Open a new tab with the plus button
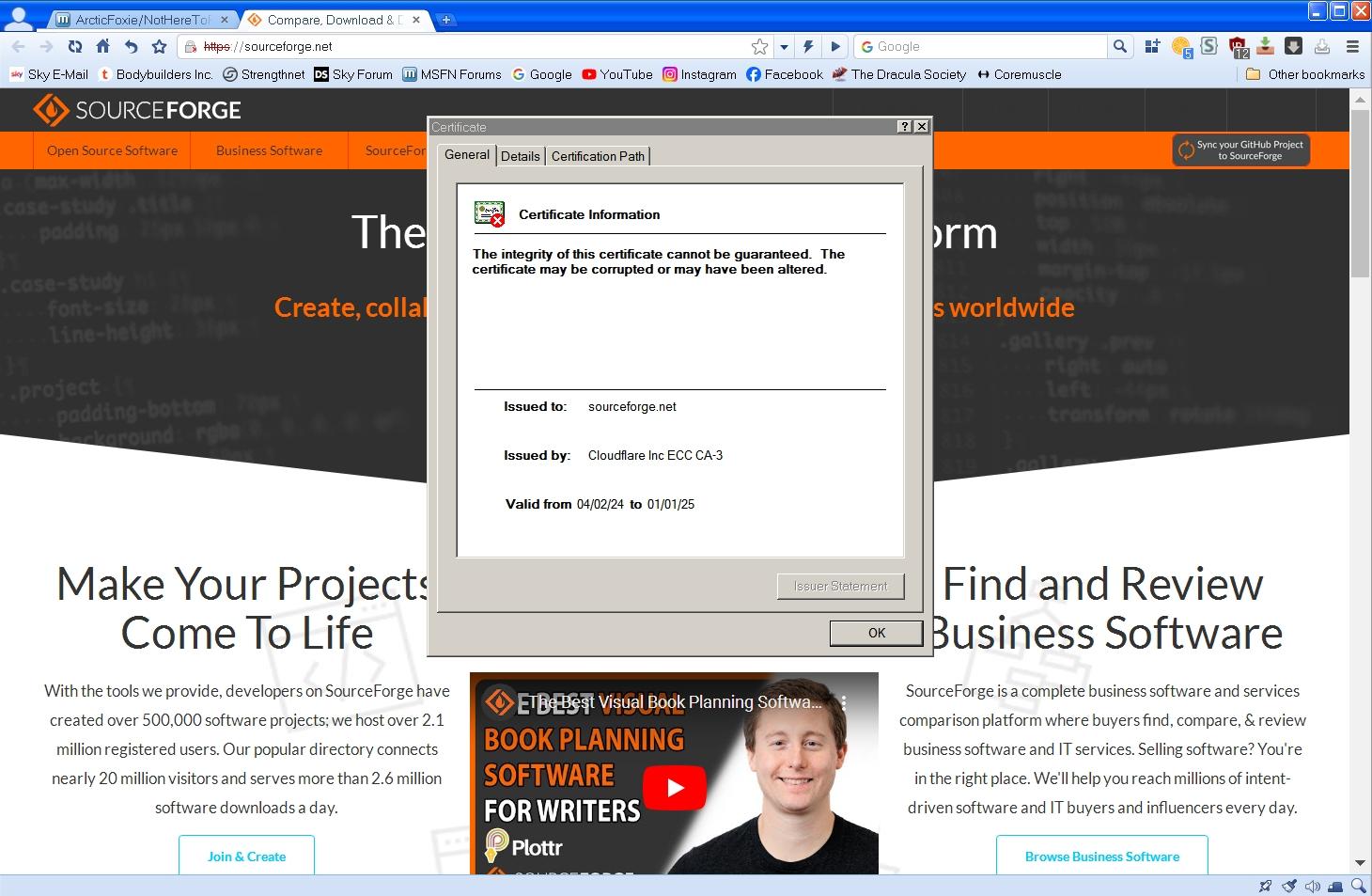1372x896 pixels. pos(445,19)
